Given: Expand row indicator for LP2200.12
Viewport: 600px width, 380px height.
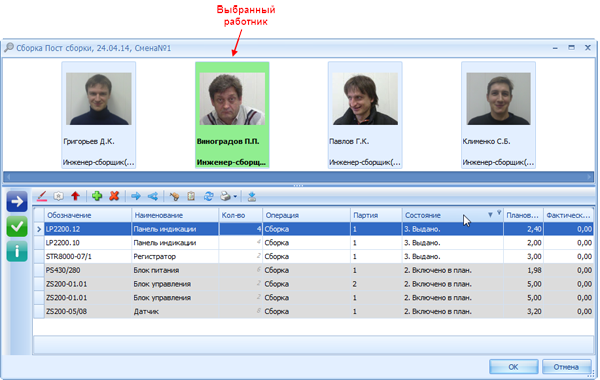Looking at the screenshot, I should point(39,229).
